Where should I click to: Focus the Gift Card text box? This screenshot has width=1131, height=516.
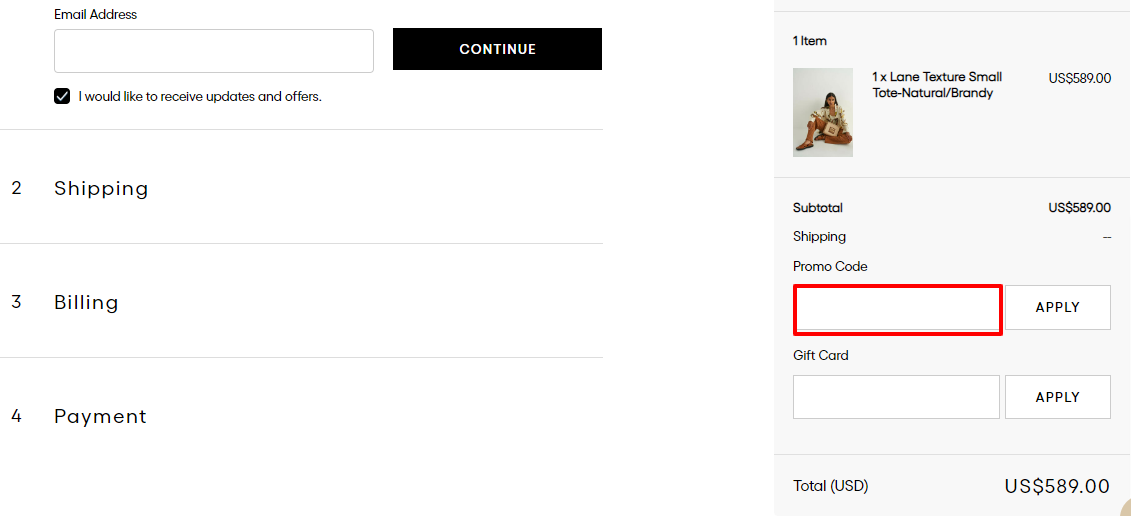[x=897, y=397]
